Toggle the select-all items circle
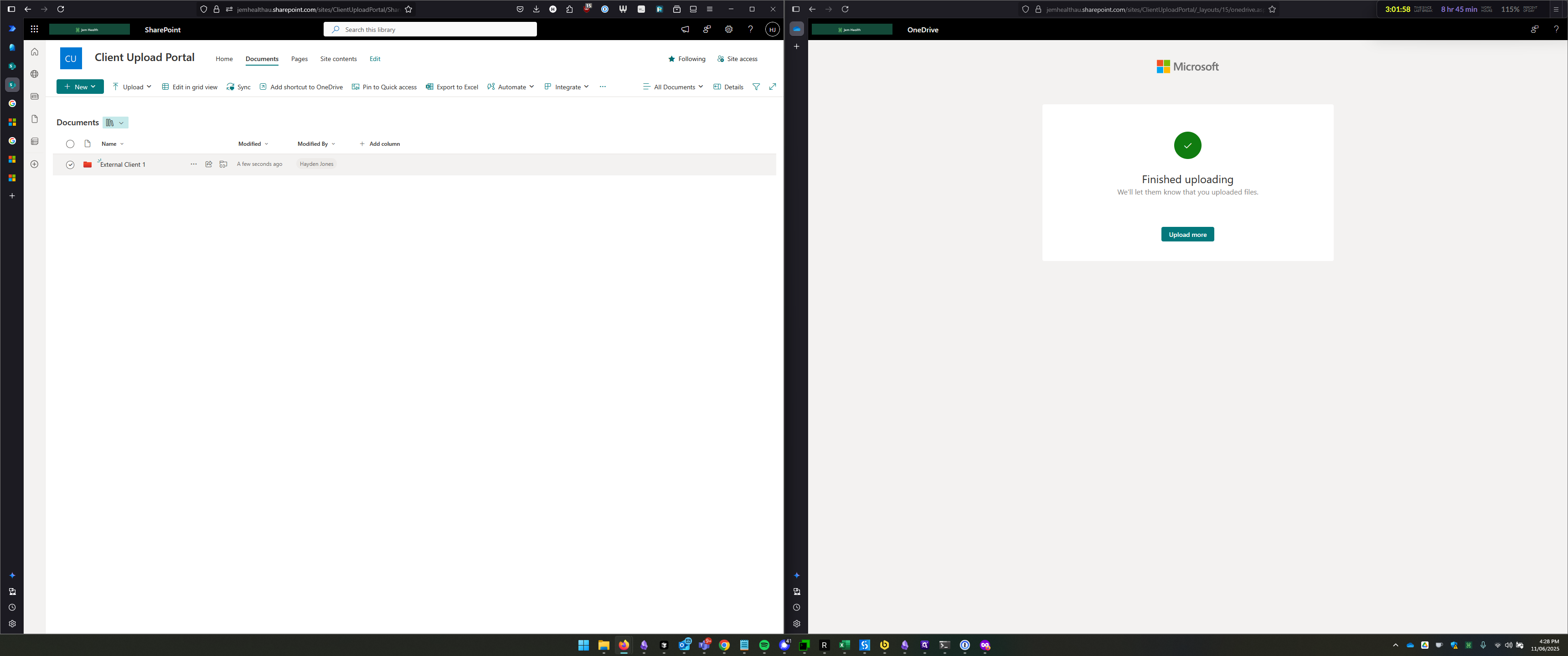Viewport: 1568px width, 656px height. 70,144
